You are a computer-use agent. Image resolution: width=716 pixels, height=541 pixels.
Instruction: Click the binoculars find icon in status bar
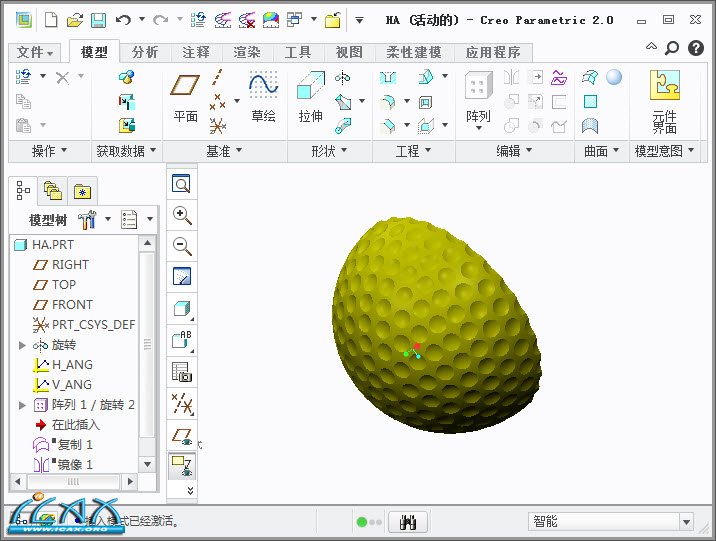click(408, 521)
